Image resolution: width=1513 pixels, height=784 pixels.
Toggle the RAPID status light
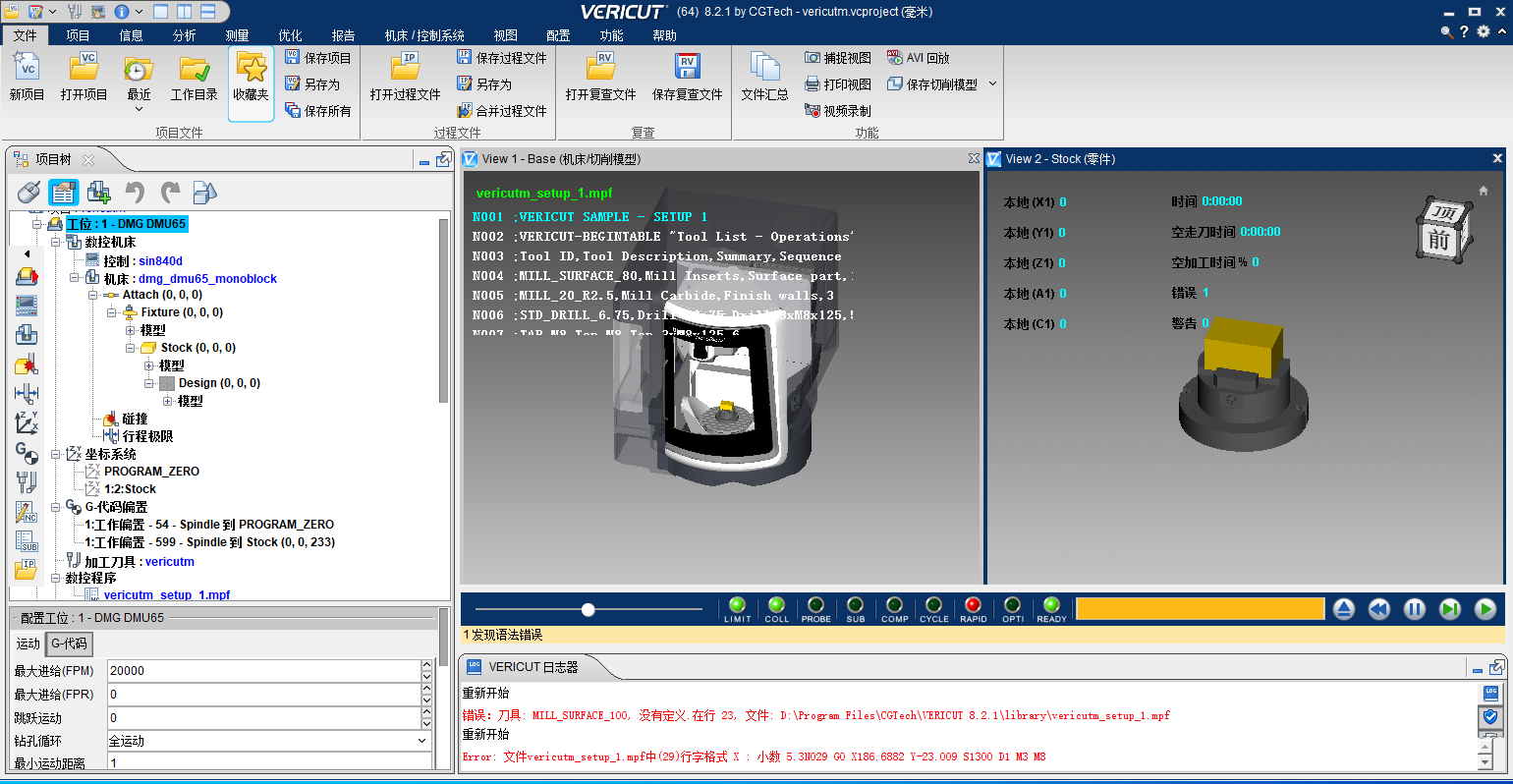point(974,605)
